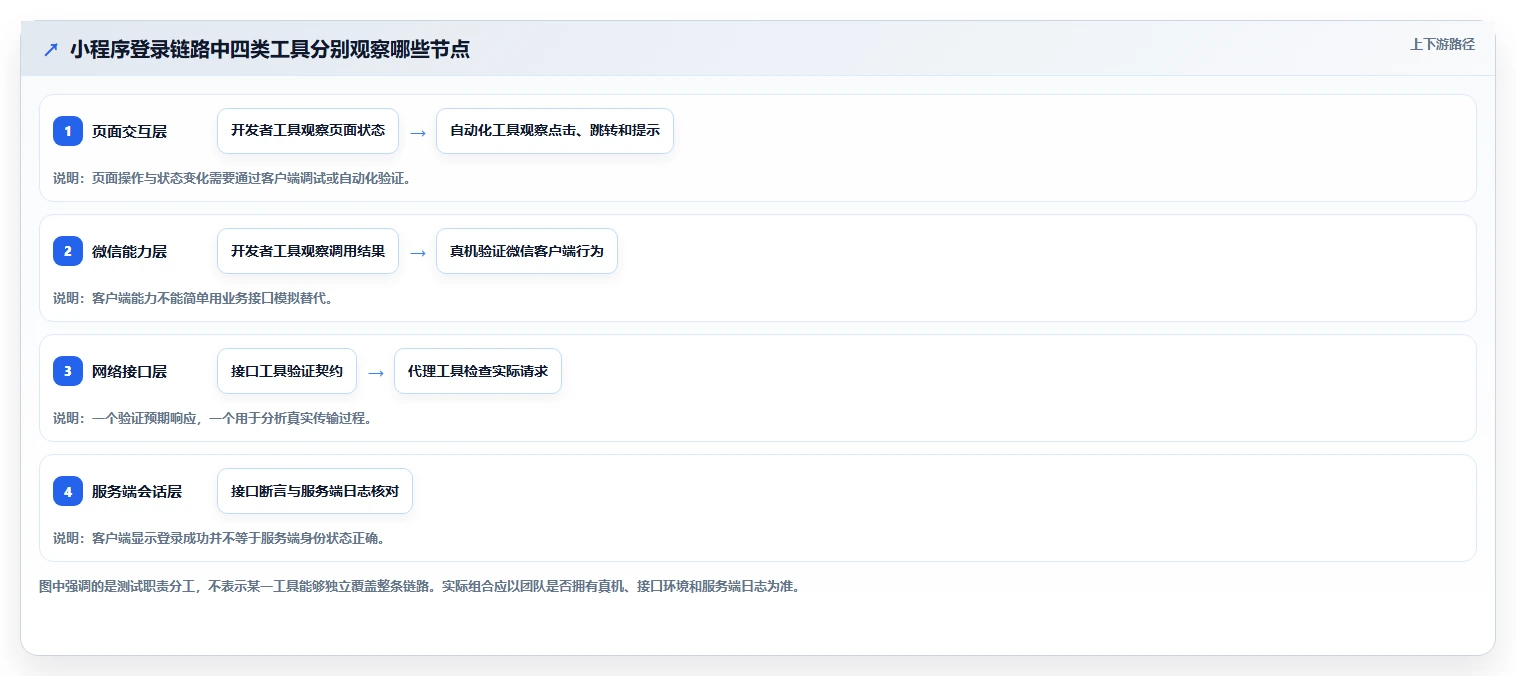Image resolution: width=1516 pixels, height=676 pixels.
Task: Click the arrow after 开发者工具观察调用结果
Action: (418, 252)
